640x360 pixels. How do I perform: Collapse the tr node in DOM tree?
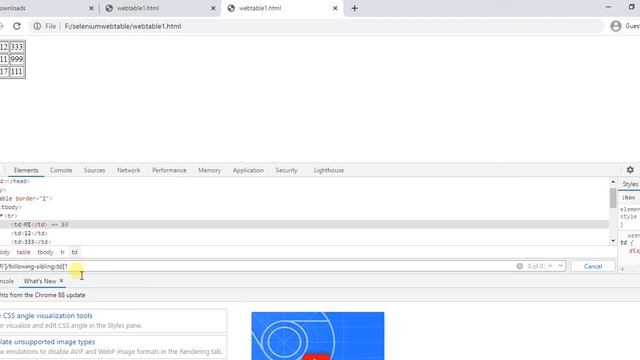pos(2,216)
